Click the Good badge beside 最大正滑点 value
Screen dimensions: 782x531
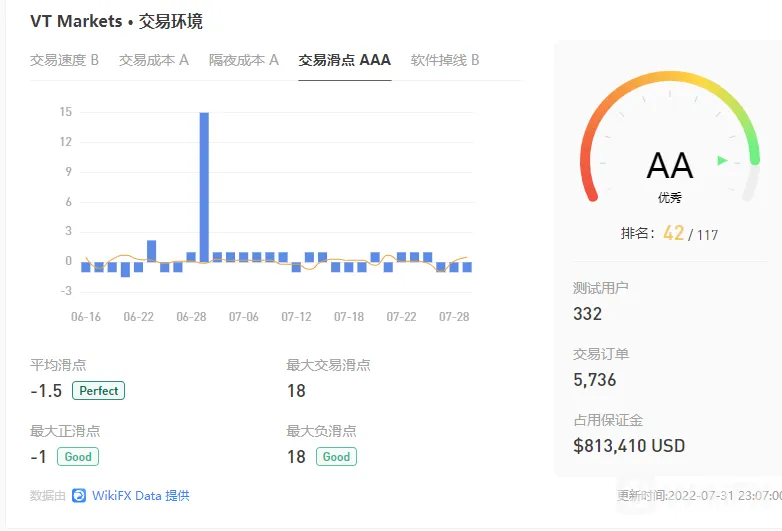(x=78, y=457)
